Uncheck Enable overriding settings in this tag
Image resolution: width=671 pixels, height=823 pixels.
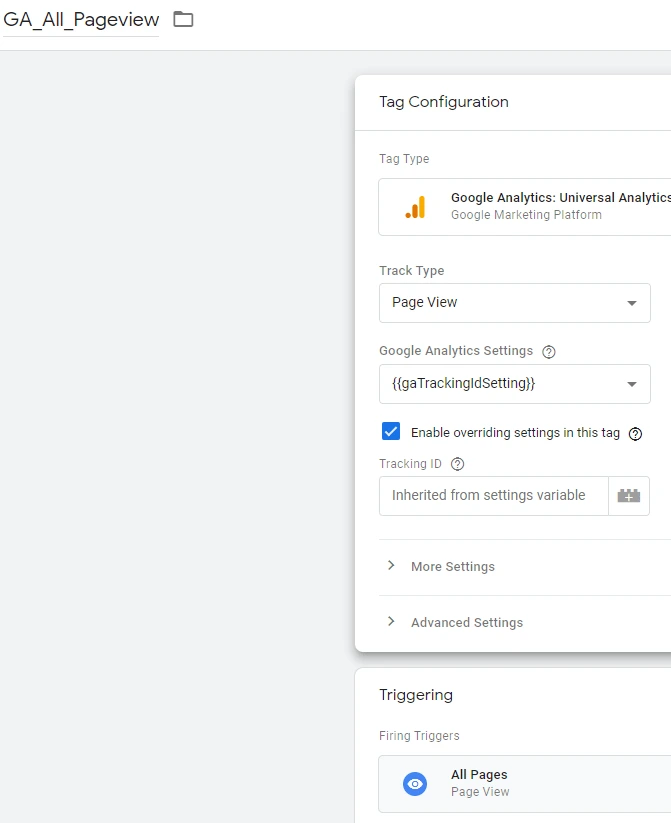tap(391, 432)
